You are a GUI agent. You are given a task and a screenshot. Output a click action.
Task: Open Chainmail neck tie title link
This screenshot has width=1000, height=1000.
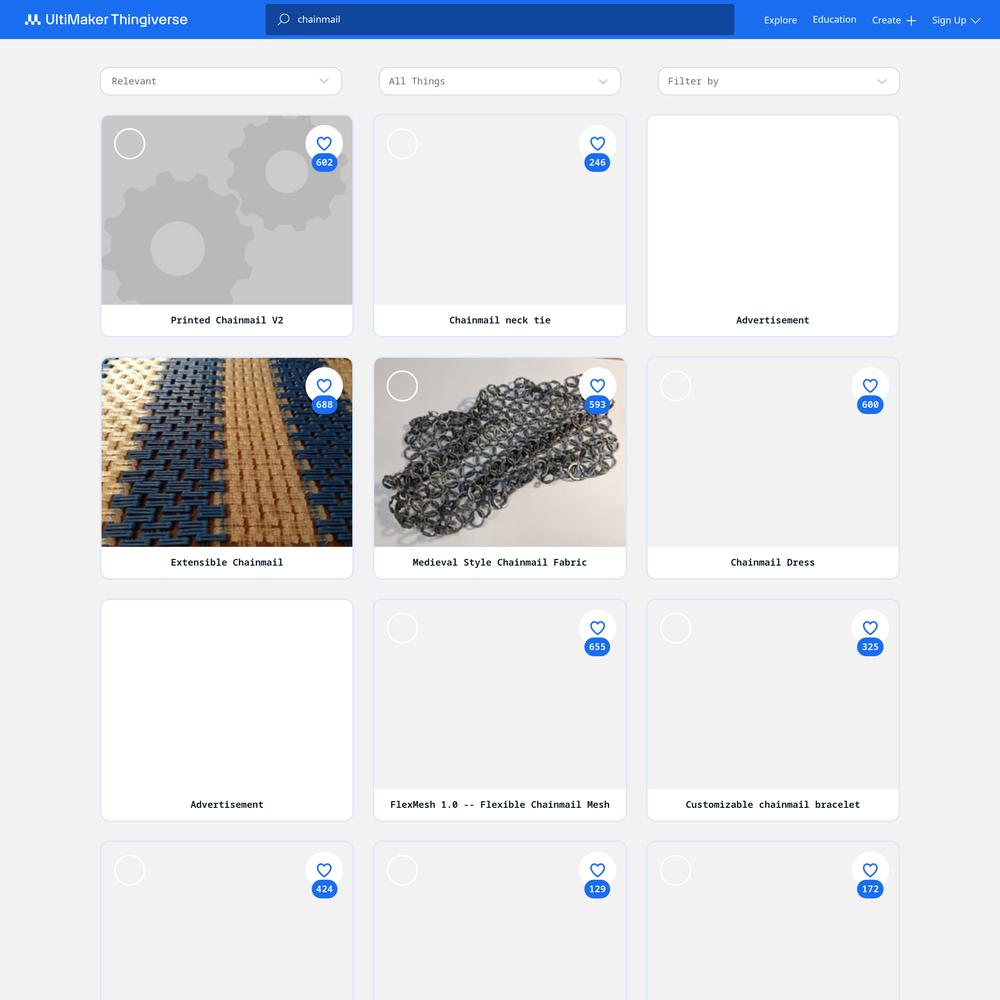tap(499, 320)
